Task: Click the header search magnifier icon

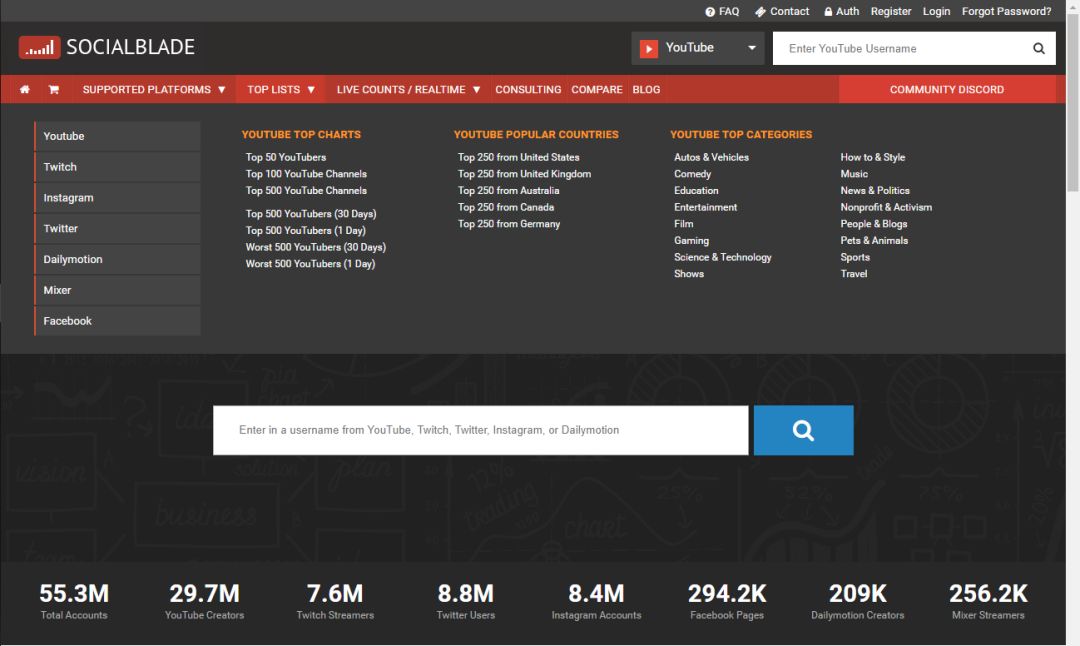Action: pos(1039,48)
